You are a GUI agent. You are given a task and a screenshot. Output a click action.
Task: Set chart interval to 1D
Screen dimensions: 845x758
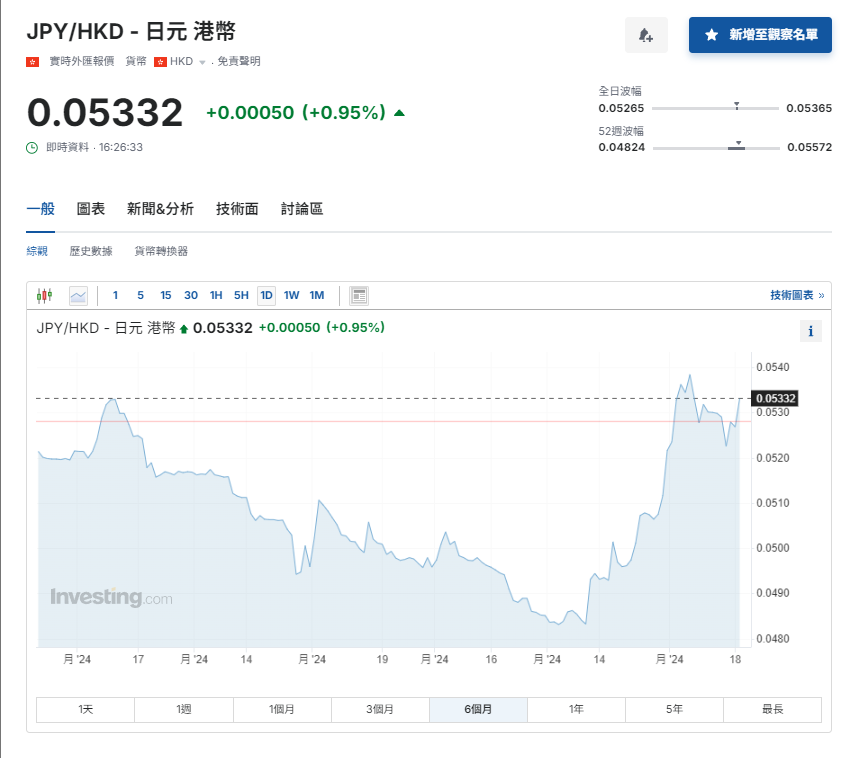pos(266,295)
